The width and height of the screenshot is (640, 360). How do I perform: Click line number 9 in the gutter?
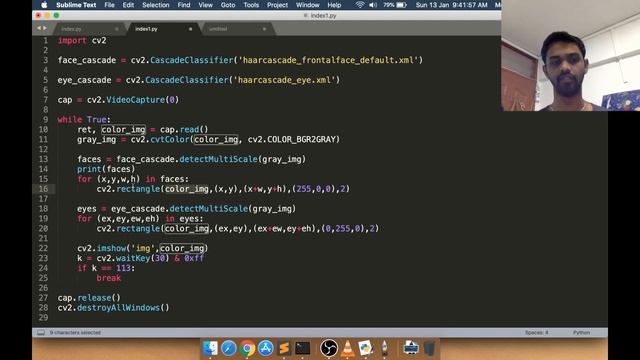point(45,120)
